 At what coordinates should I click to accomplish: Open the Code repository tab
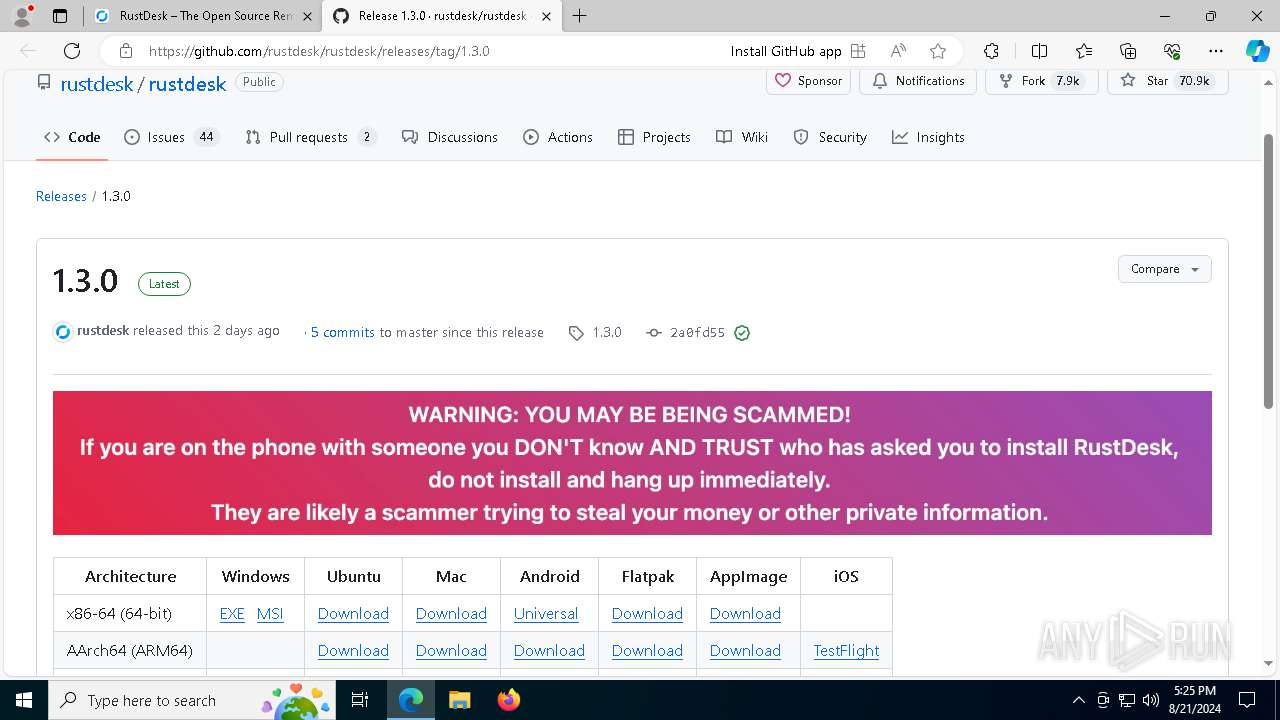pyautogui.click(x=72, y=137)
